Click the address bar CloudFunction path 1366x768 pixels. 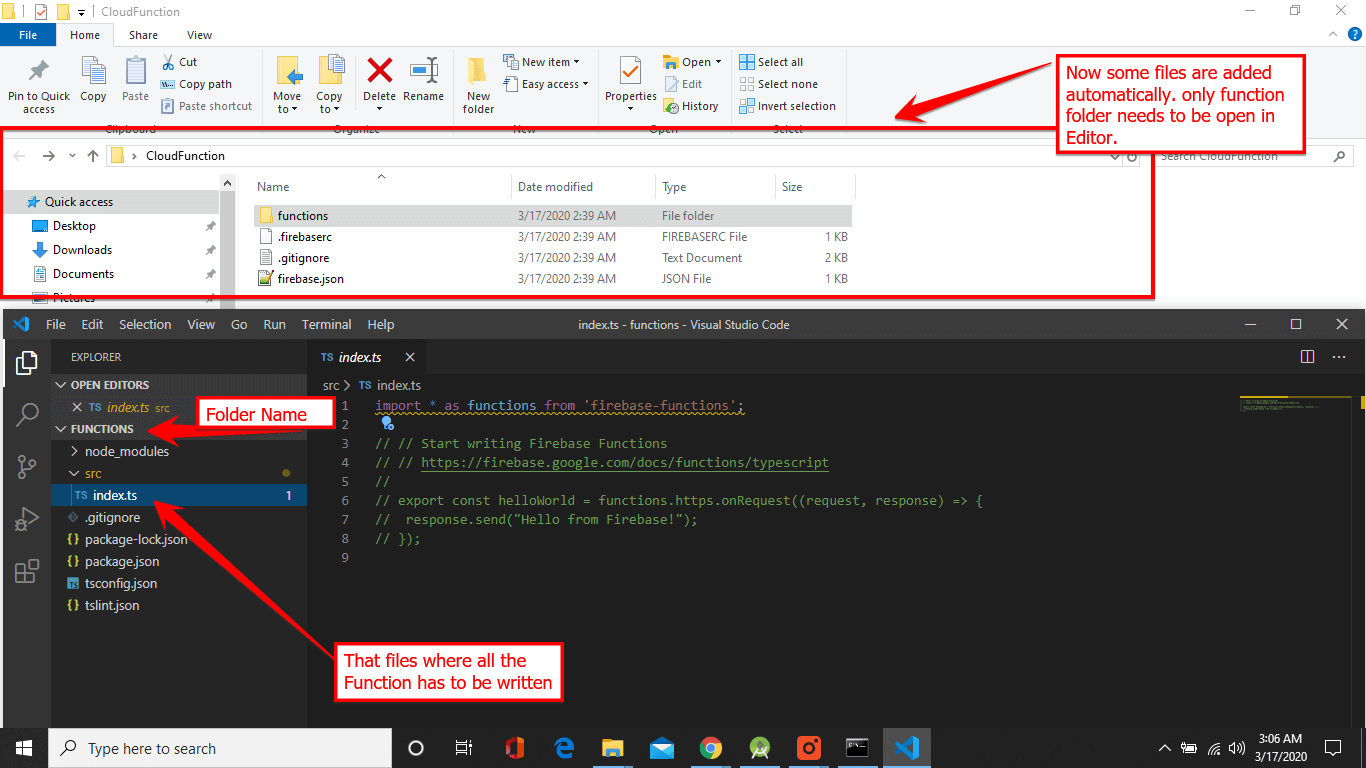[185, 156]
